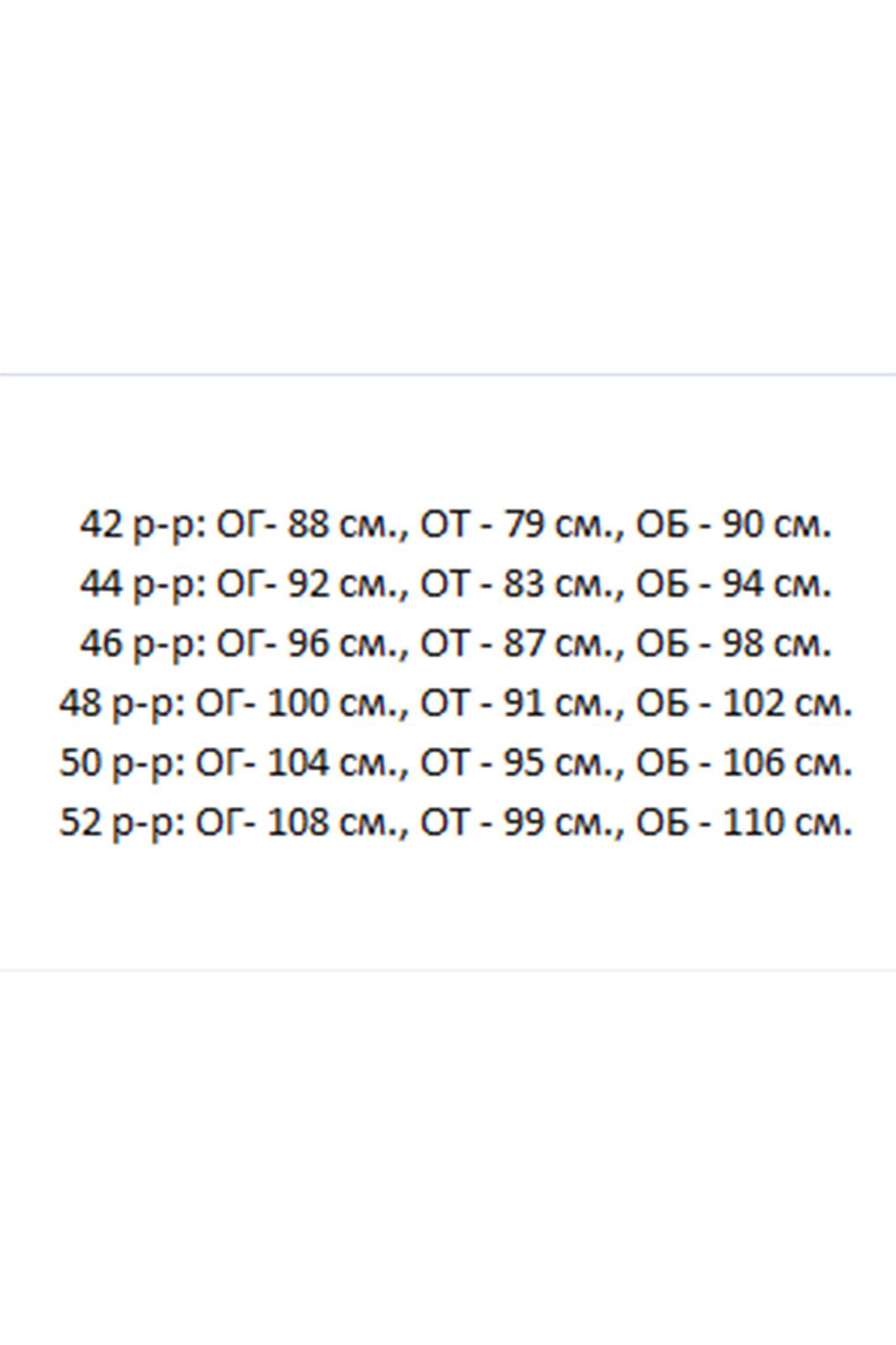896x1345 pixels.
Task: Click the ОБ - 110 см. value
Action: (745, 822)
